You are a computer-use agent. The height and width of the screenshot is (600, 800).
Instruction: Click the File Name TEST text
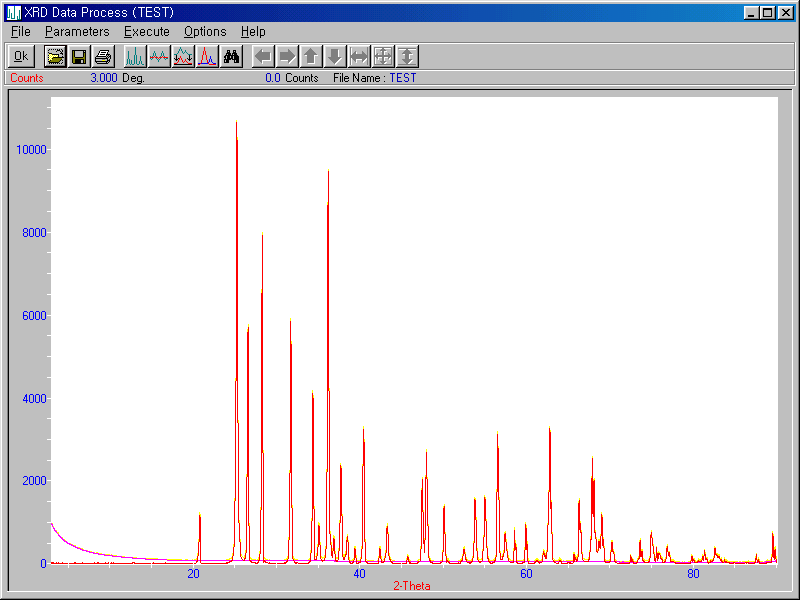pos(374,78)
